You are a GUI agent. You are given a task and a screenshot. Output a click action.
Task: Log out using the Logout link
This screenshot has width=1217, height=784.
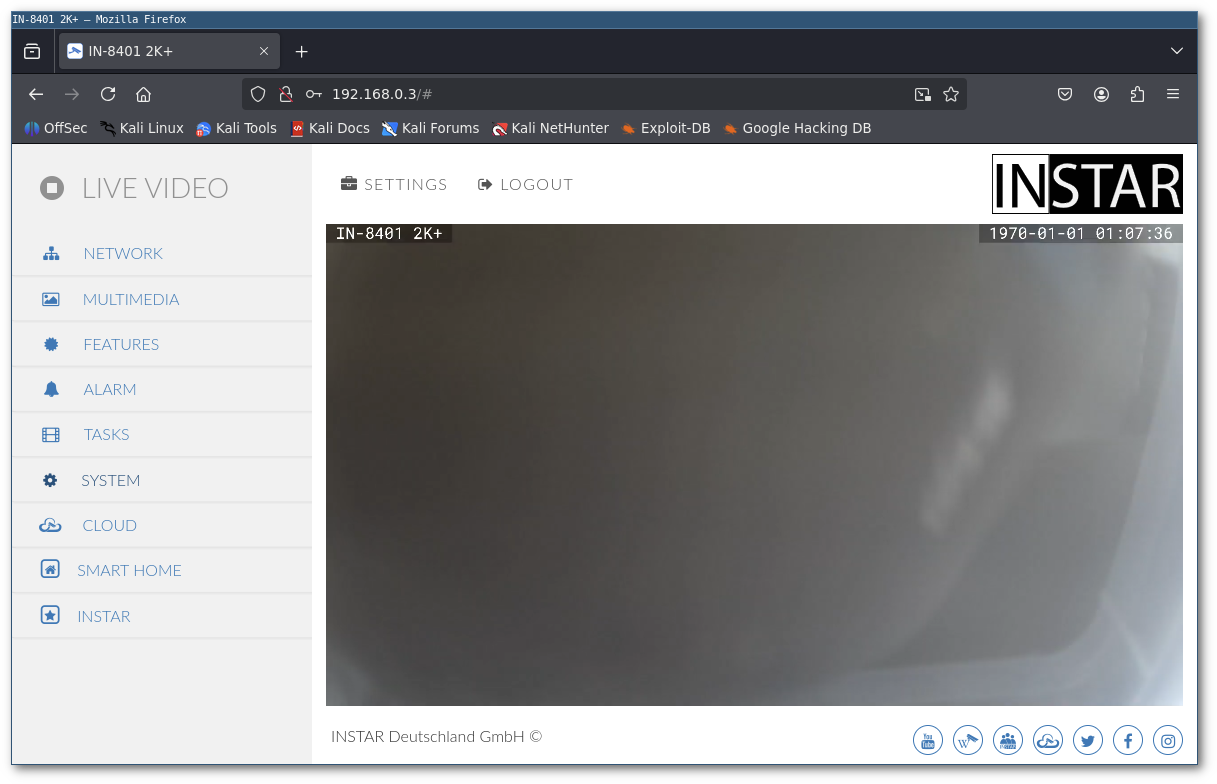525,184
